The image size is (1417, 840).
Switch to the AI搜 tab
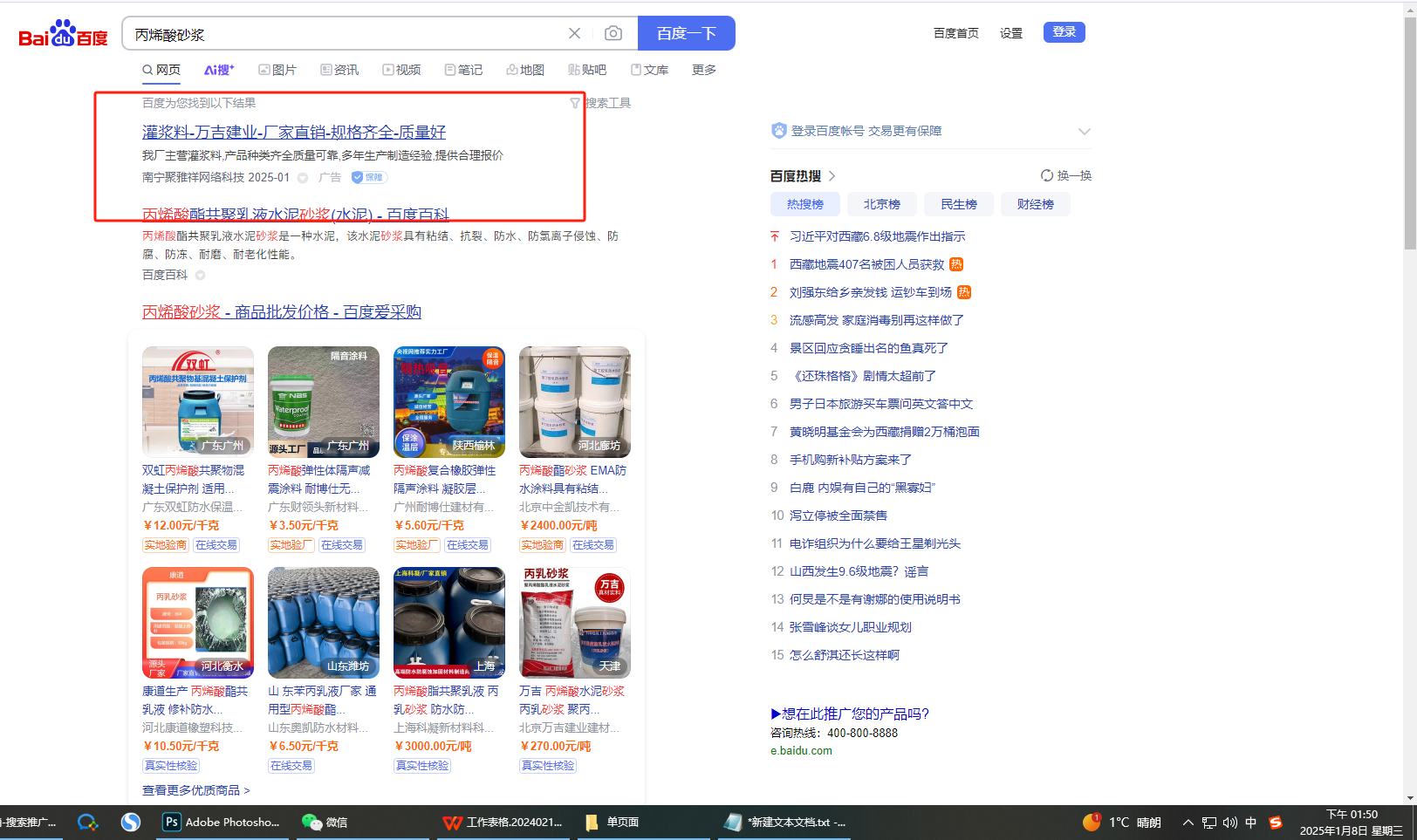click(219, 70)
